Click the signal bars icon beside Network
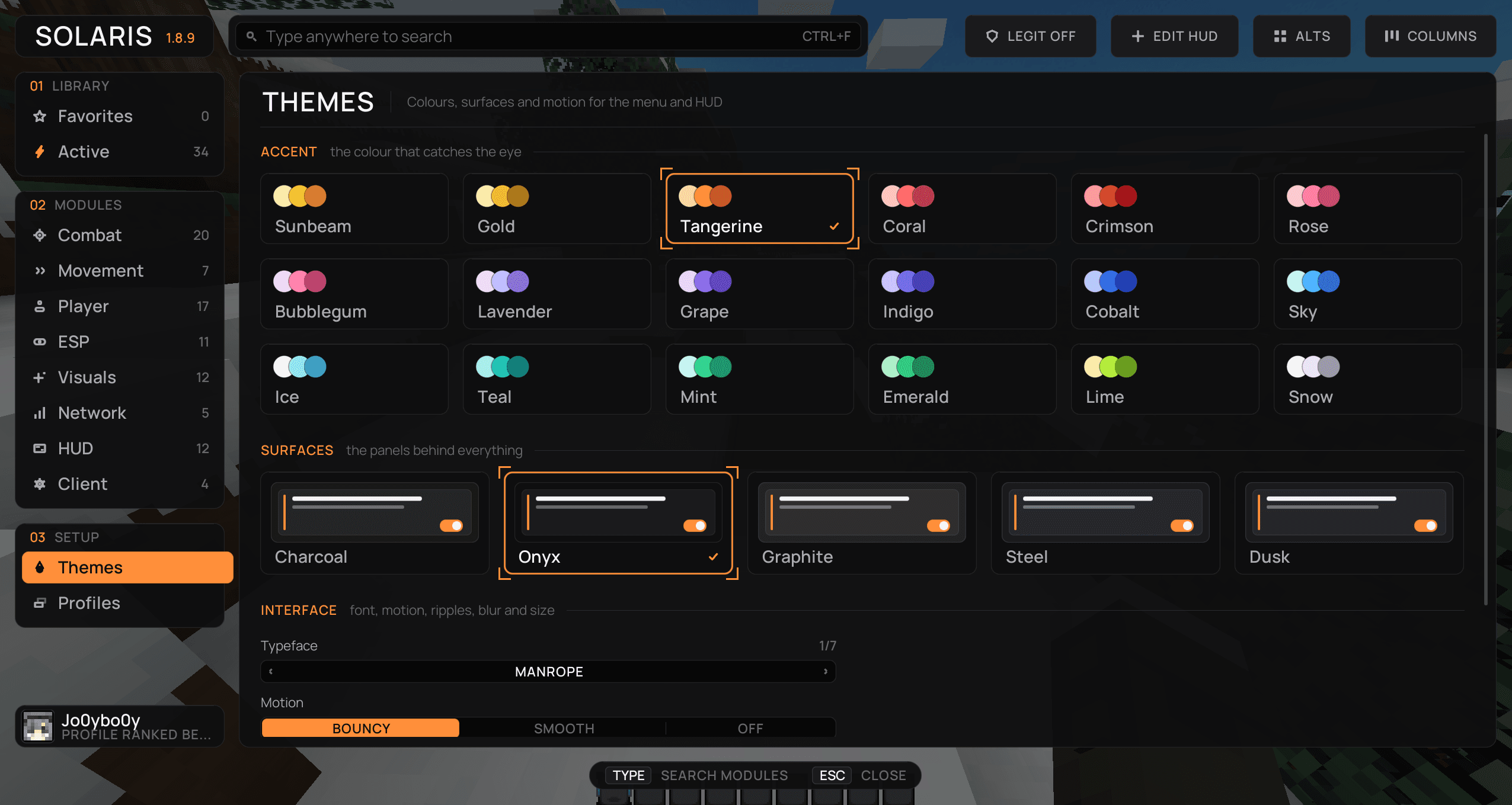Viewport: 1512px width, 805px height. pyautogui.click(x=40, y=413)
